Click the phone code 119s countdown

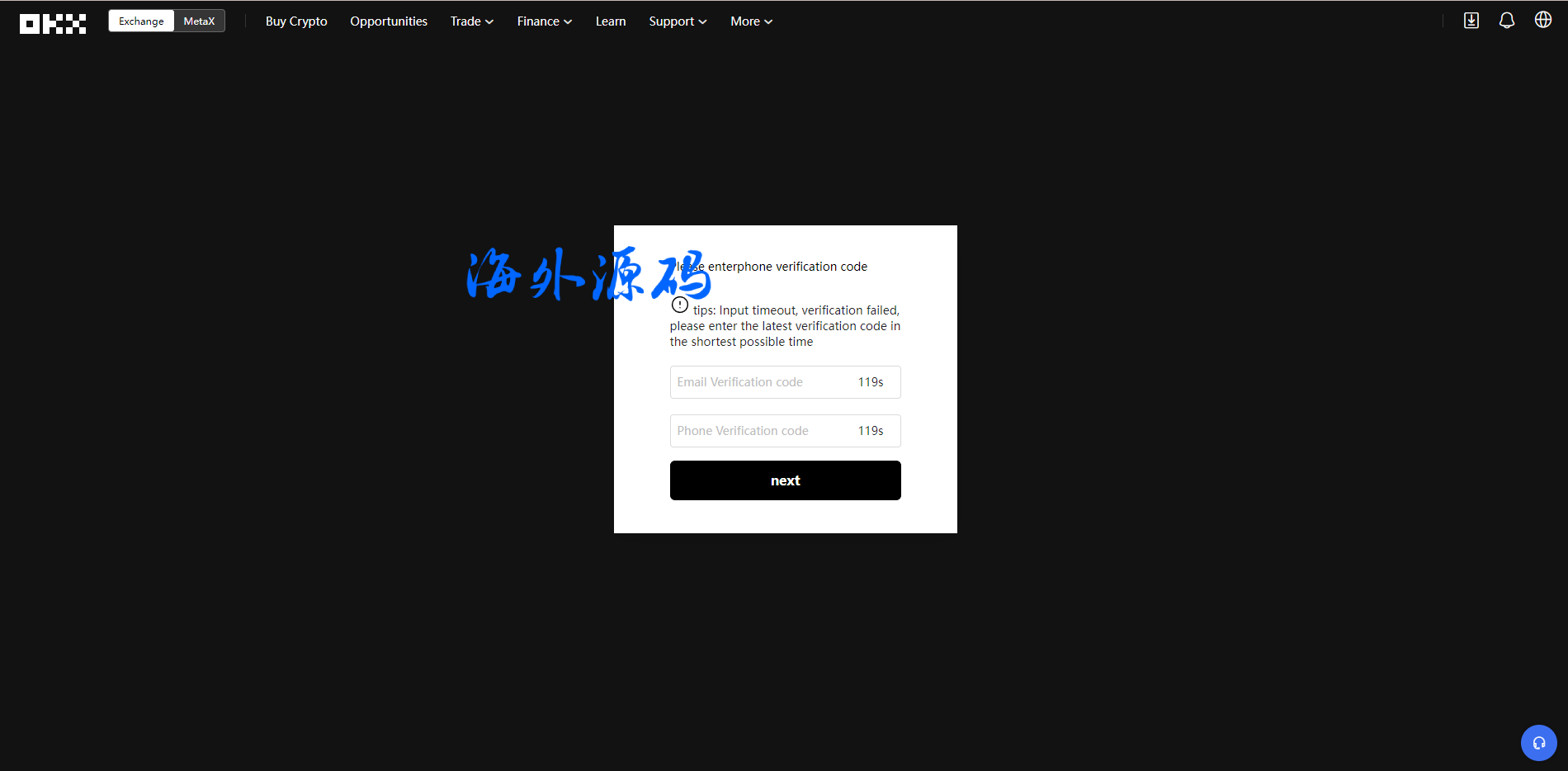pyautogui.click(x=871, y=431)
